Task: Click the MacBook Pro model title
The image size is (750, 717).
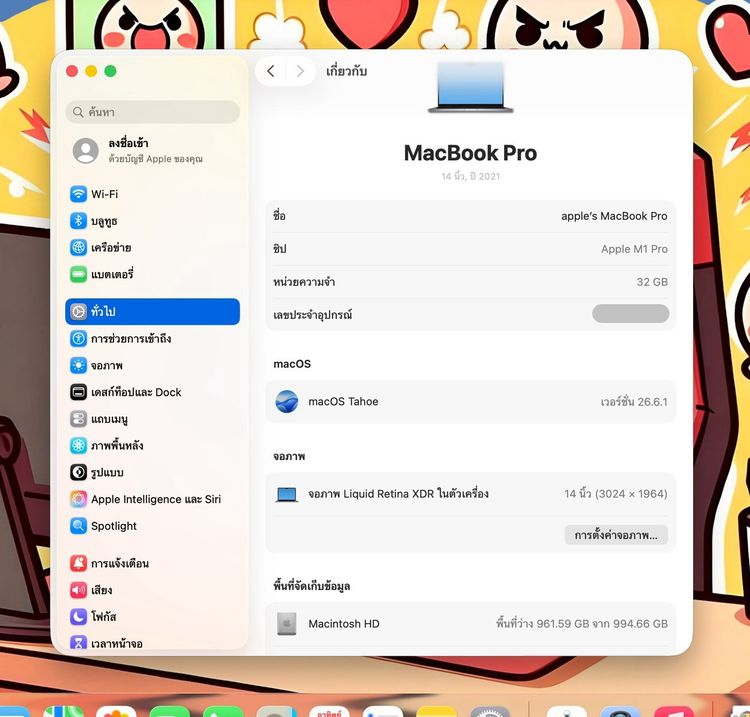Action: [471, 153]
